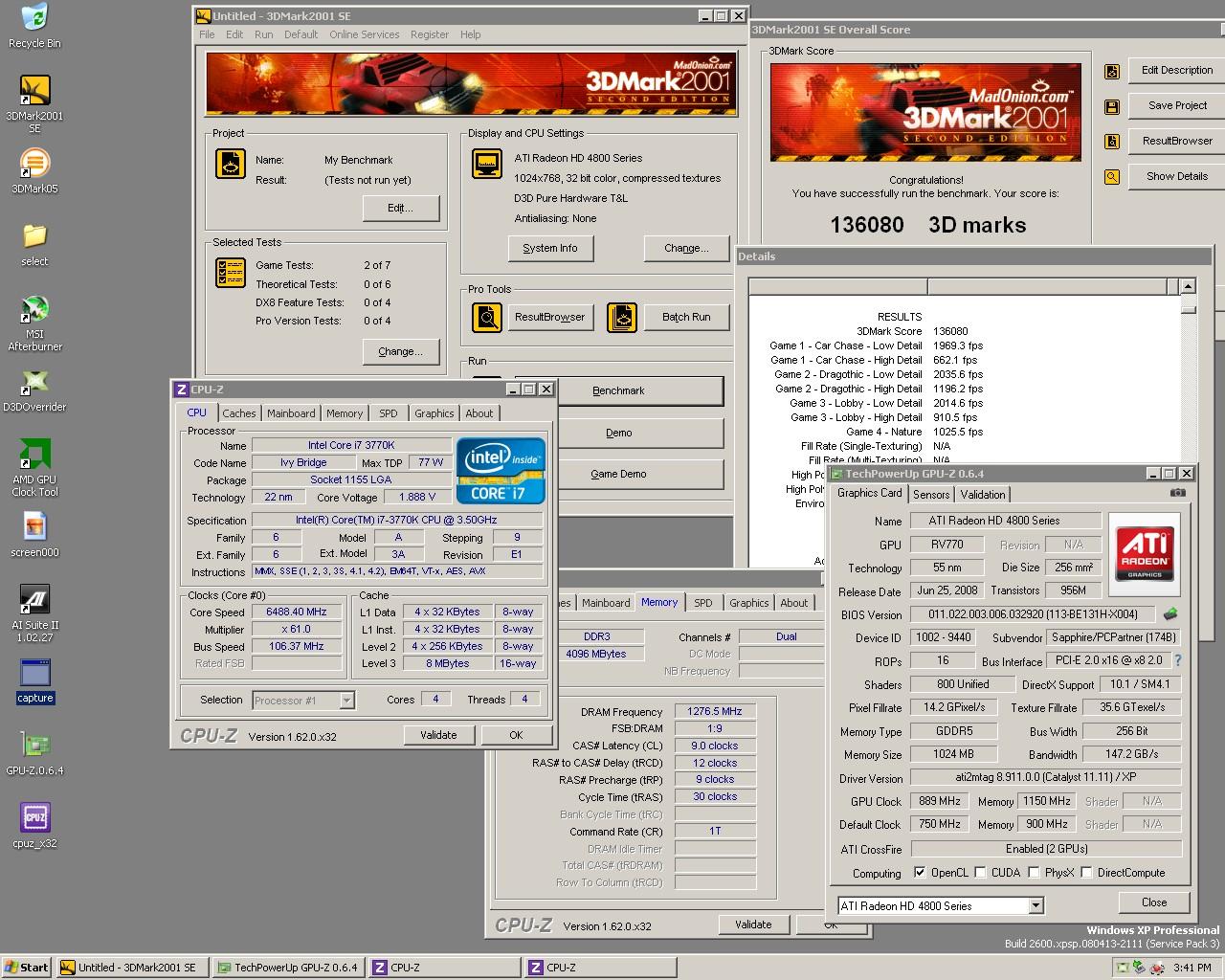The width and height of the screenshot is (1225, 980).
Task: Launch MSI Afterburner desktop shortcut
Action: pyautogui.click(x=34, y=323)
